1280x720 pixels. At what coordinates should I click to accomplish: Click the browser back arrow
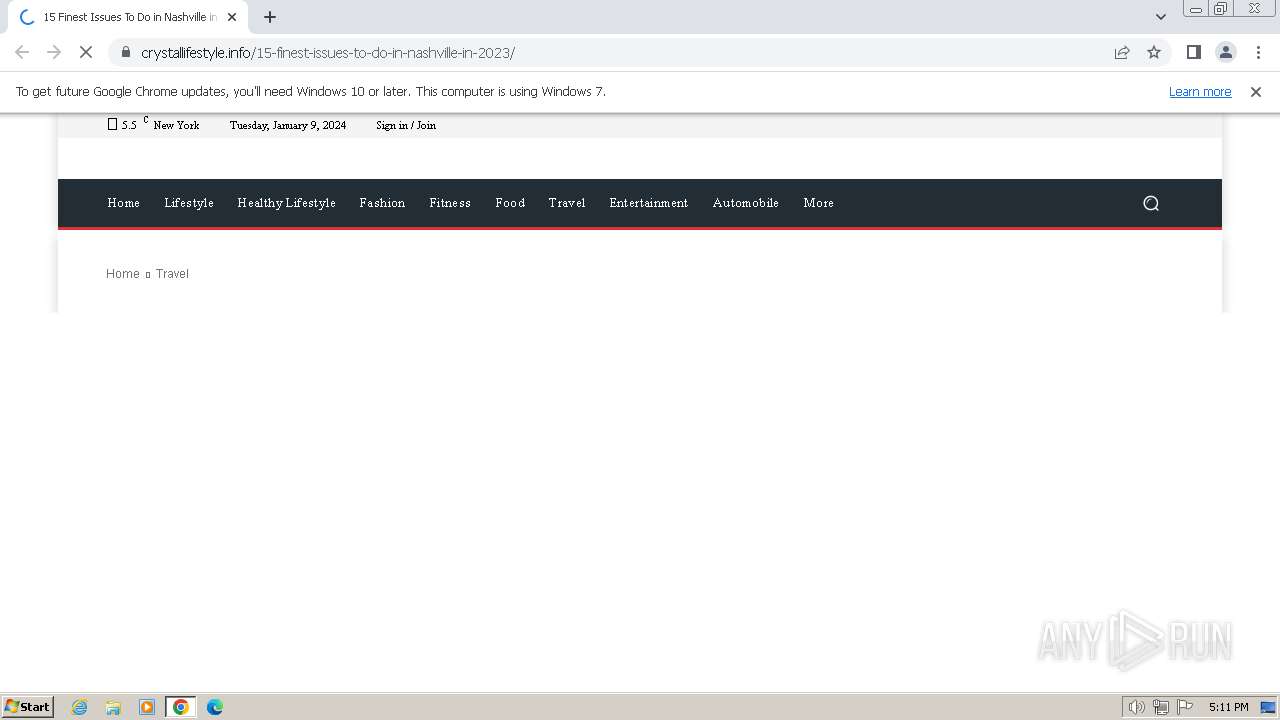[x=22, y=52]
